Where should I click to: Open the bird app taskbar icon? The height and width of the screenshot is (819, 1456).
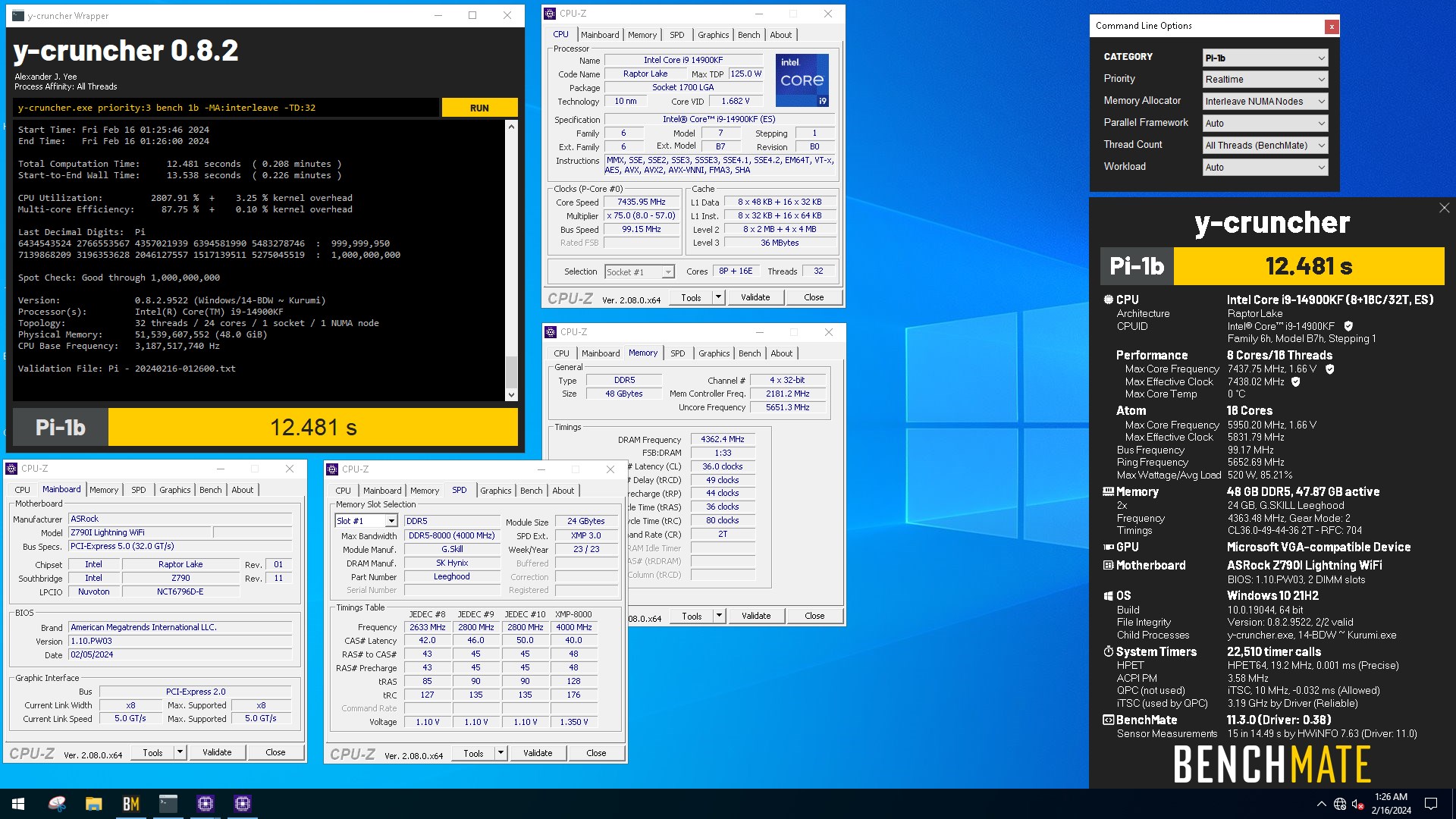[x=57, y=804]
